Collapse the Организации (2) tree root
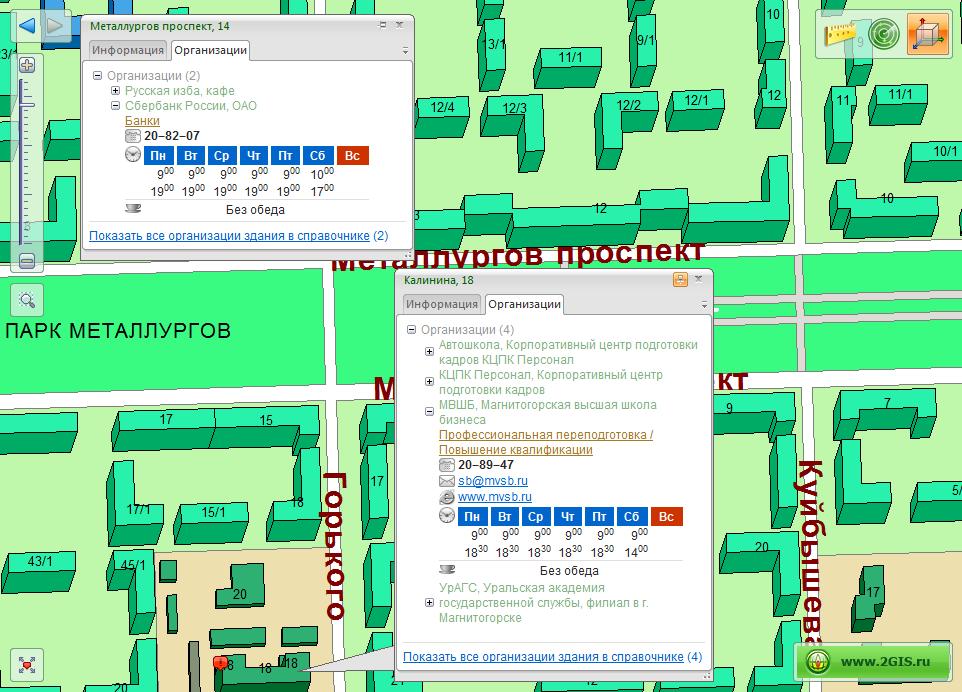 98,75
